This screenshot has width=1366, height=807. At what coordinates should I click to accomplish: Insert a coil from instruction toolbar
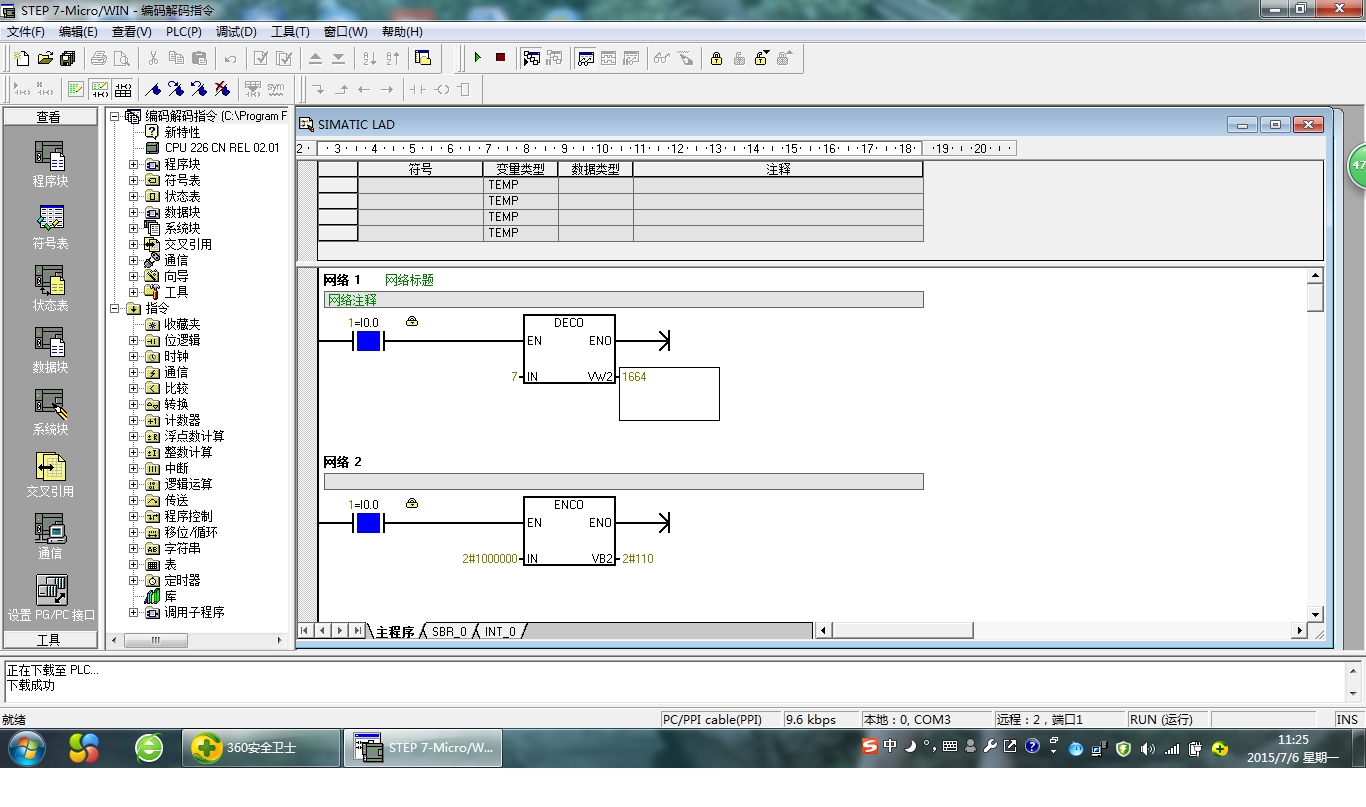coord(441,89)
